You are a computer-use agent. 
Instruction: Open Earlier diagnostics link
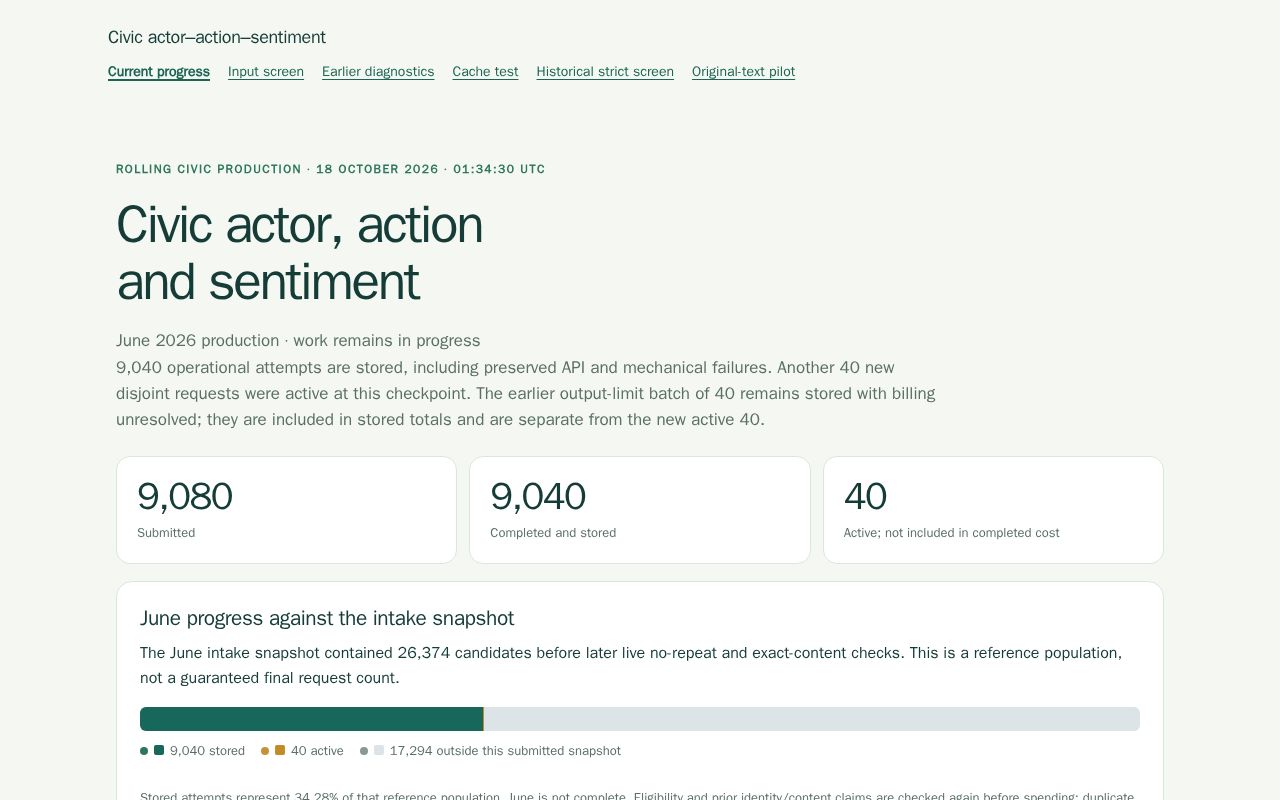click(x=378, y=72)
